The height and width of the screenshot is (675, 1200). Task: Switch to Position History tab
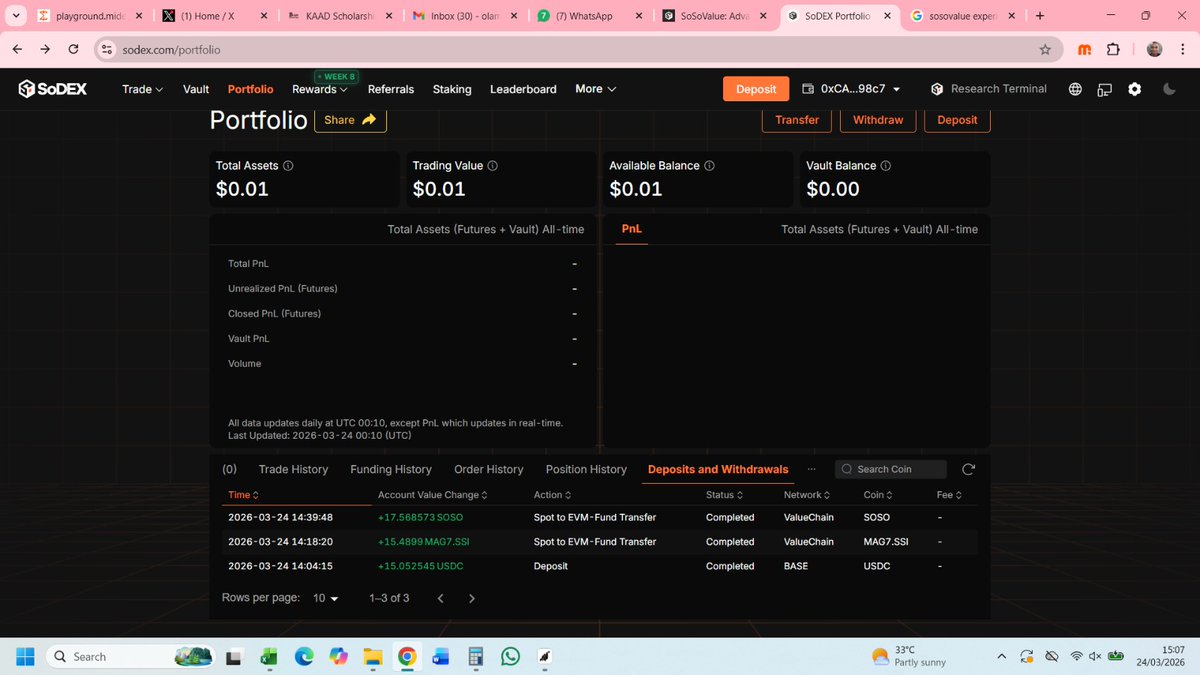(x=586, y=469)
